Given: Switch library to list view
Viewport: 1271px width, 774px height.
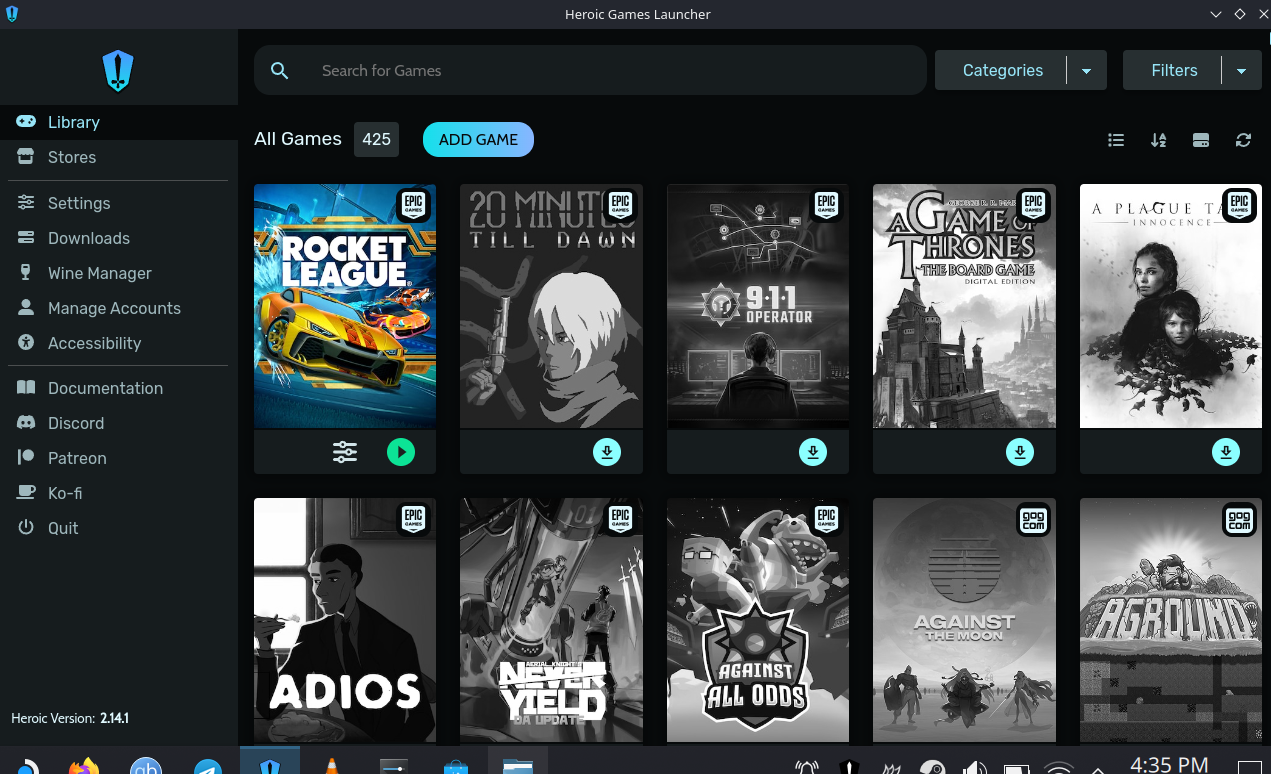Looking at the screenshot, I should [1116, 140].
